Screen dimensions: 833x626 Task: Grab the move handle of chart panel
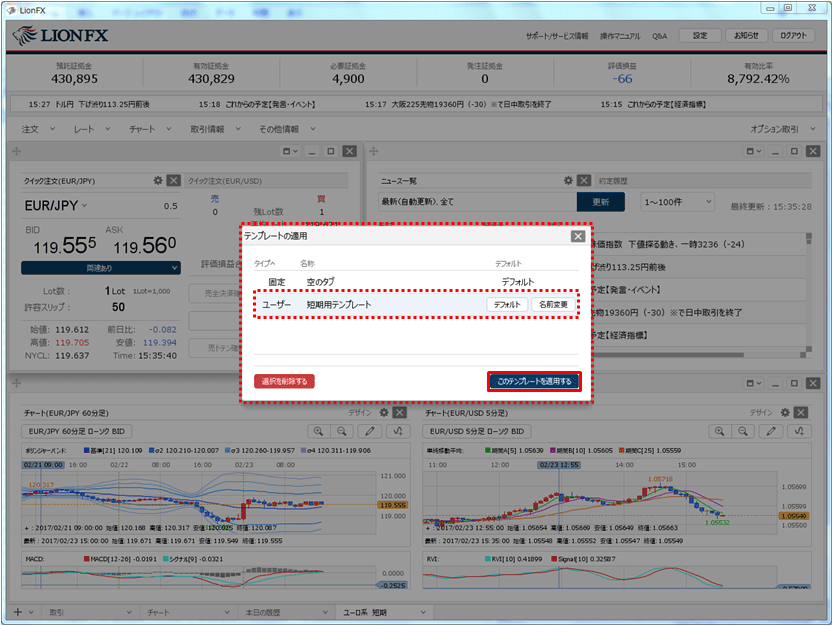16,383
